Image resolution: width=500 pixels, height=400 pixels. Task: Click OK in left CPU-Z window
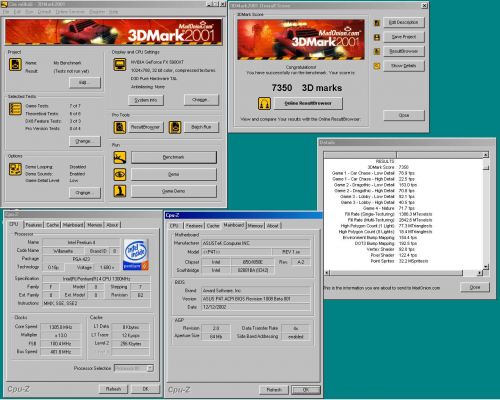point(145,389)
